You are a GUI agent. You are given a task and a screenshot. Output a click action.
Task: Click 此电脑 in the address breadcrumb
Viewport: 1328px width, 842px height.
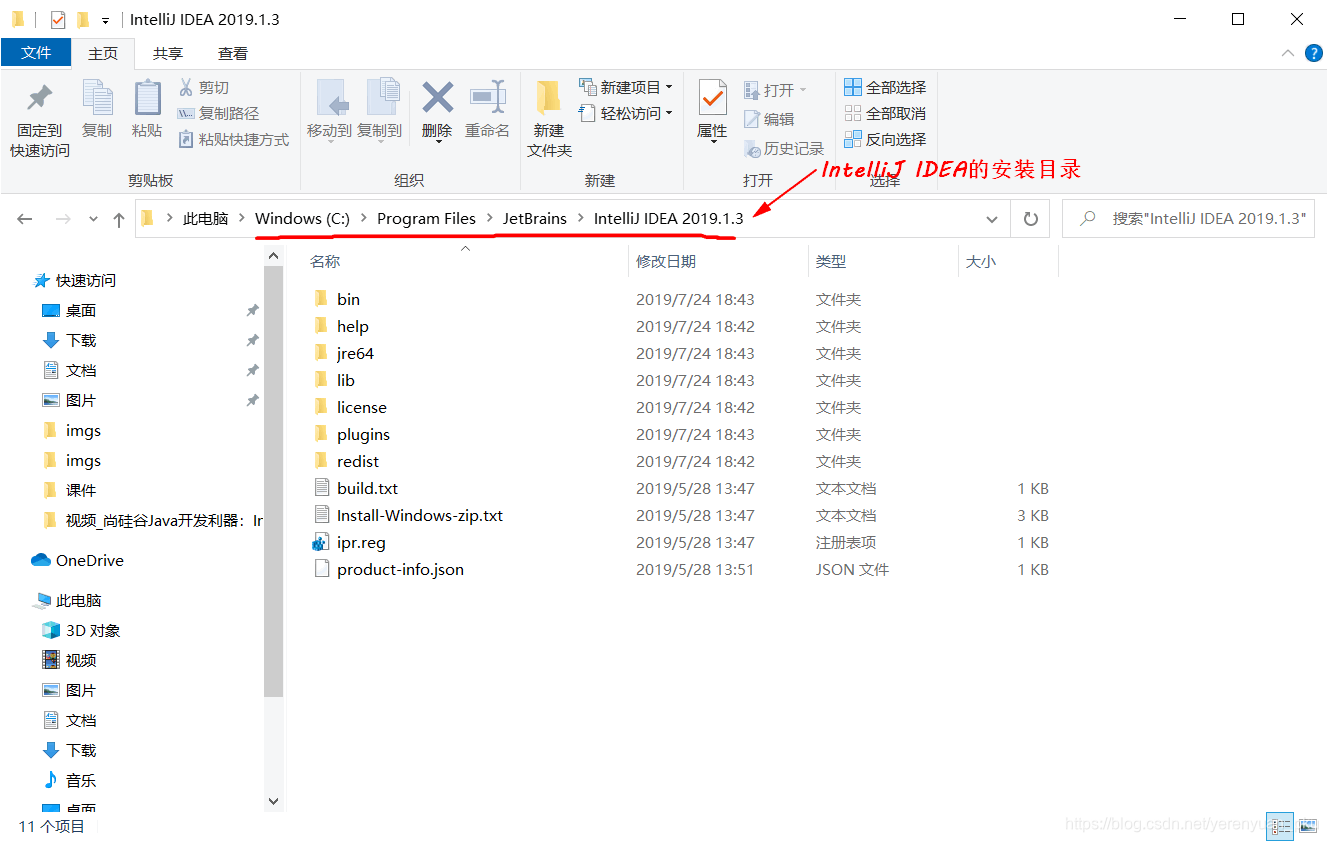[205, 218]
